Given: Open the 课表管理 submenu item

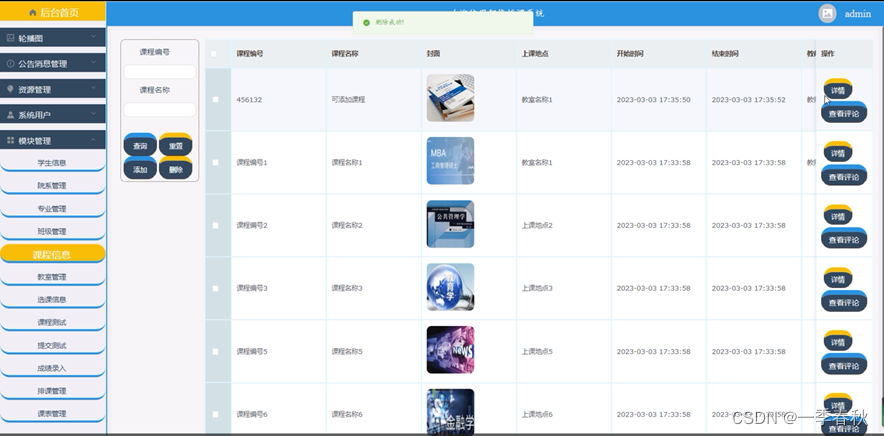Looking at the screenshot, I should tap(52, 413).
